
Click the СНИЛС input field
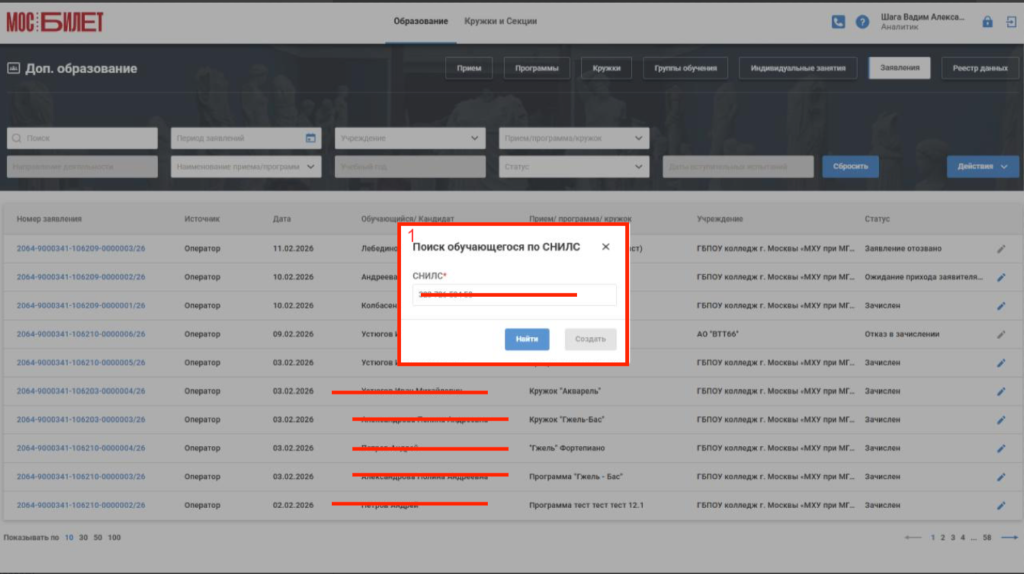click(x=514, y=295)
